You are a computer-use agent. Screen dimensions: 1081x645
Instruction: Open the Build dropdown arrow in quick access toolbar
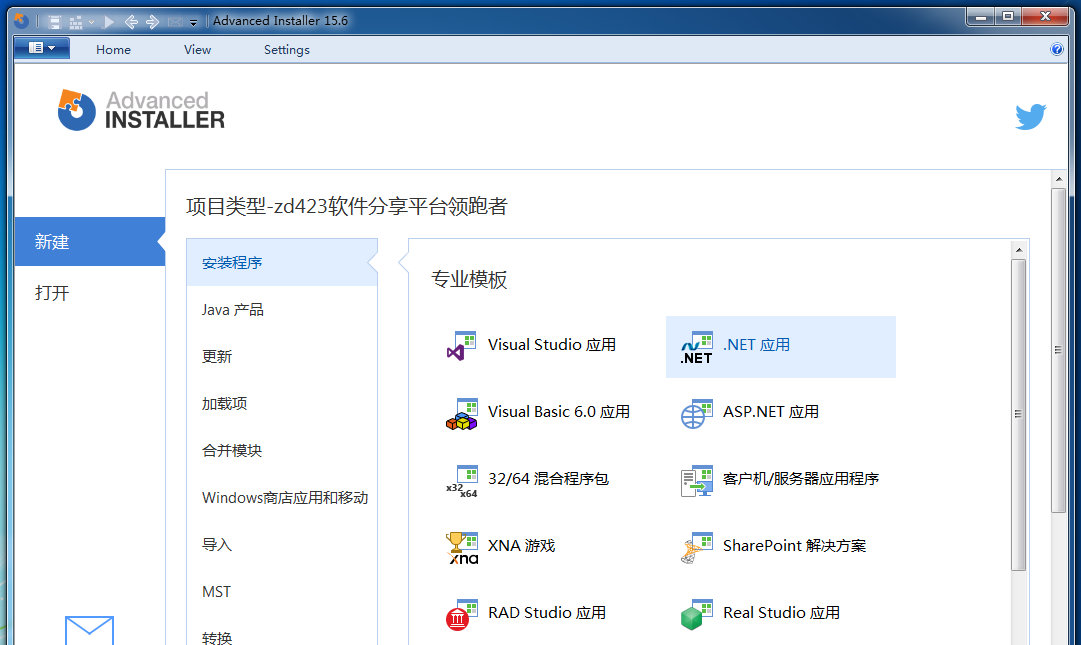point(91,22)
